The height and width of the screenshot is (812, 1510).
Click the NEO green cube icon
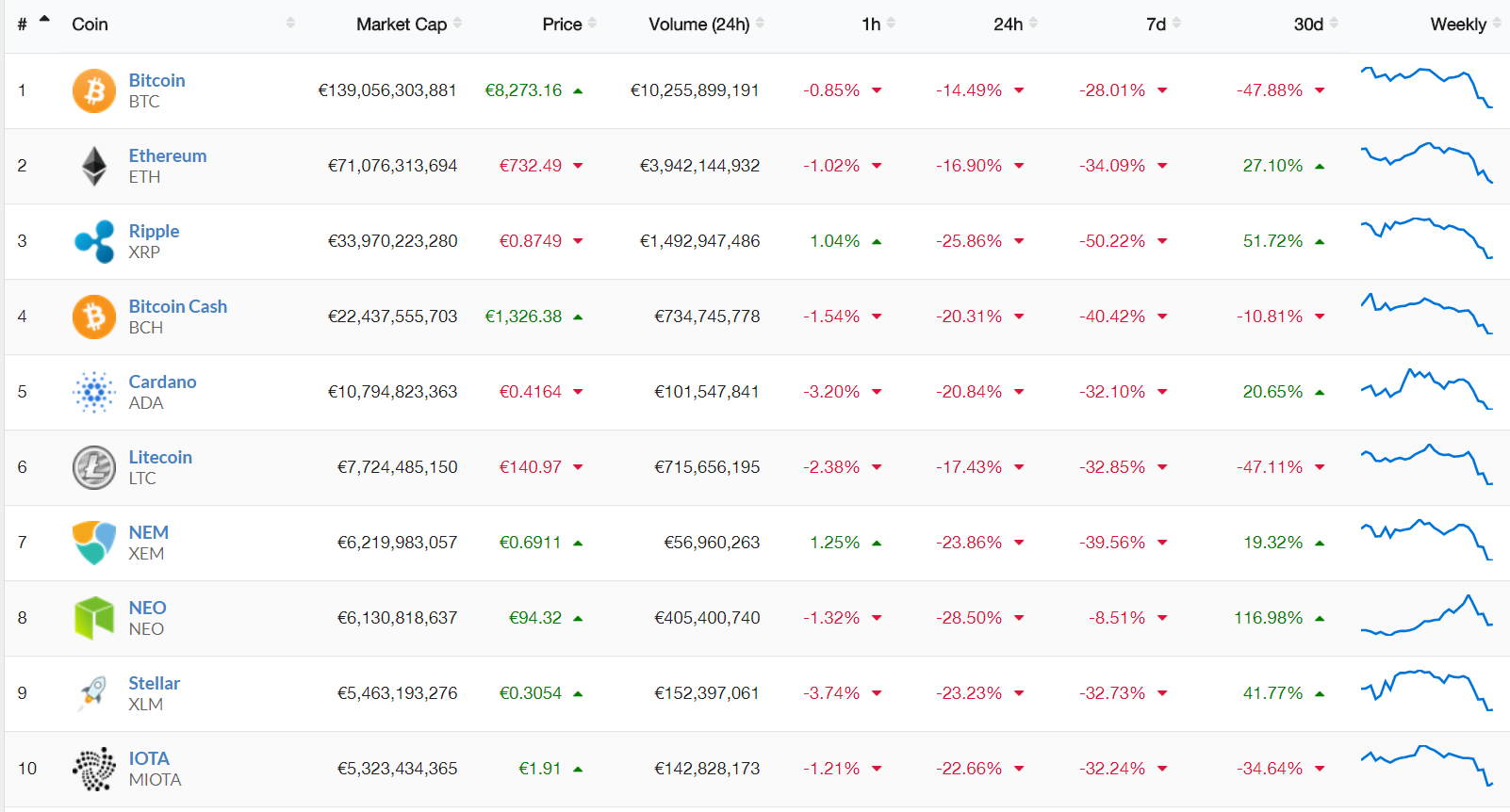point(94,618)
